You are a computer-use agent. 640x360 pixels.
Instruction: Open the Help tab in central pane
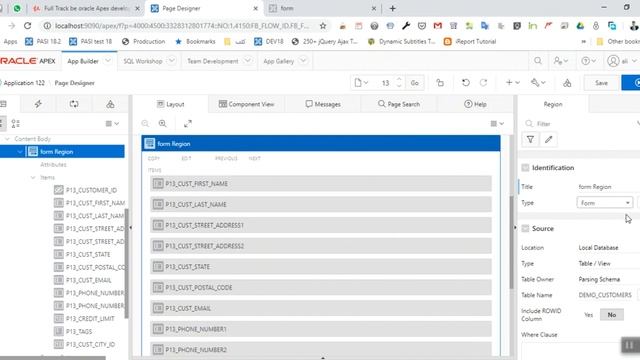click(x=475, y=104)
